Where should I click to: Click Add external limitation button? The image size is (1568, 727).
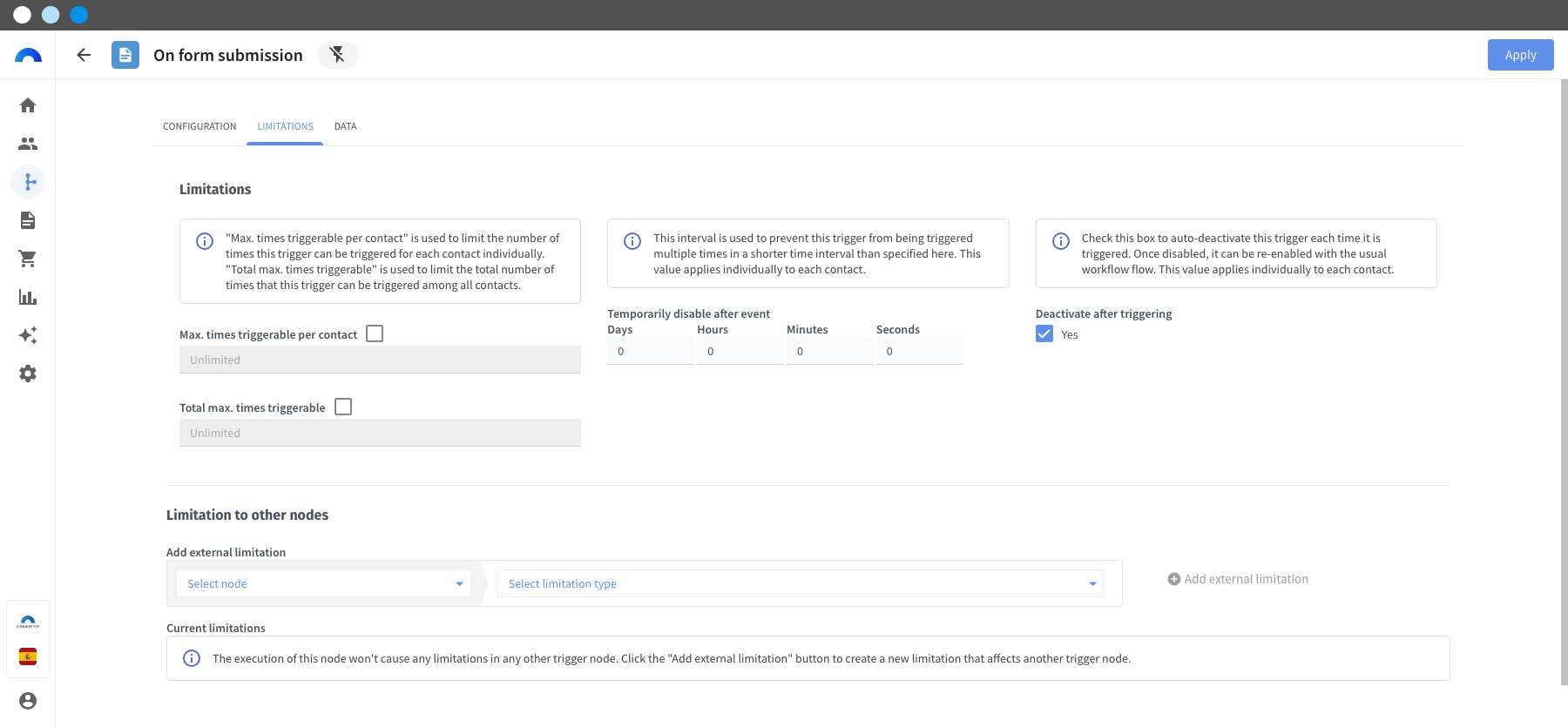pyautogui.click(x=1238, y=579)
